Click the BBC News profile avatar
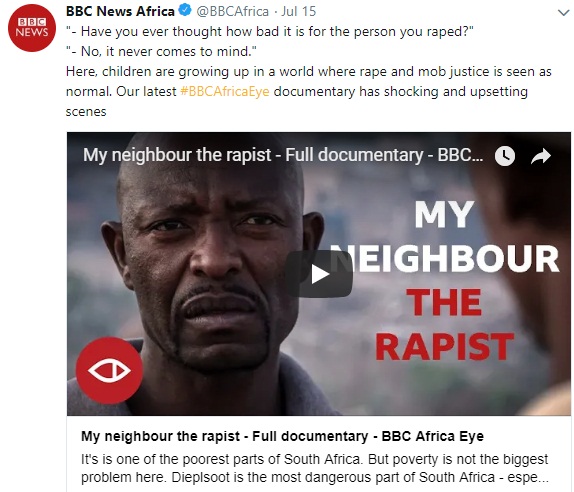Viewport: 574px width, 492px height. 32,28
